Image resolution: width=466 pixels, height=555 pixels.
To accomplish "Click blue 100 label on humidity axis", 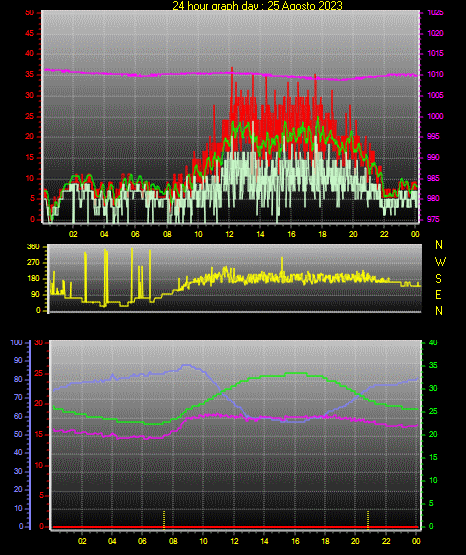I will pos(17,342).
